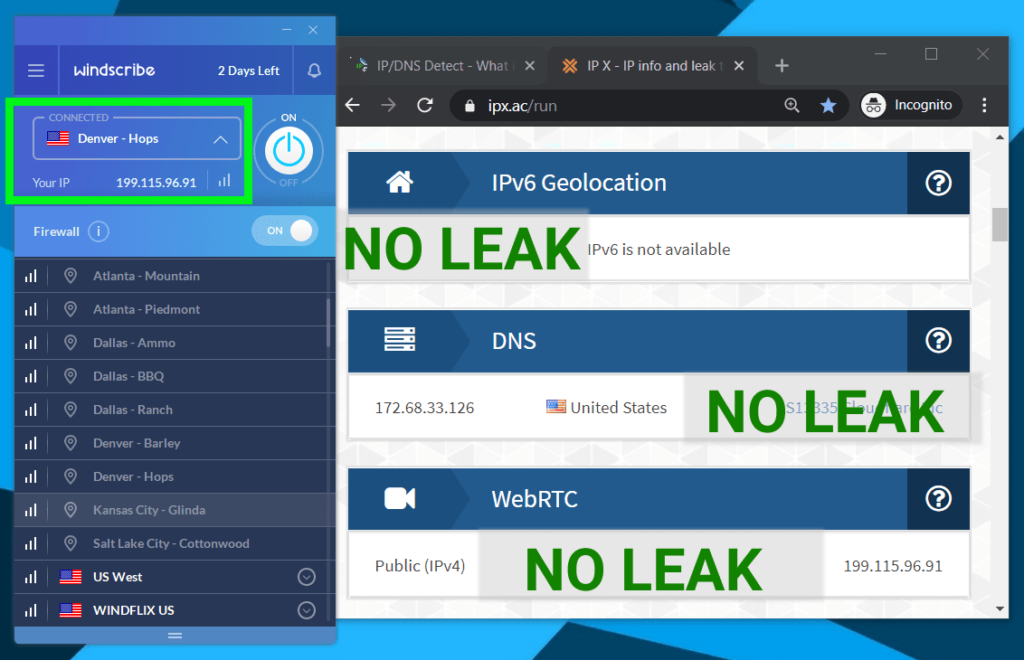Reload the ipx.ac page
Screen dimensions: 1024x660
[x=425, y=105]
